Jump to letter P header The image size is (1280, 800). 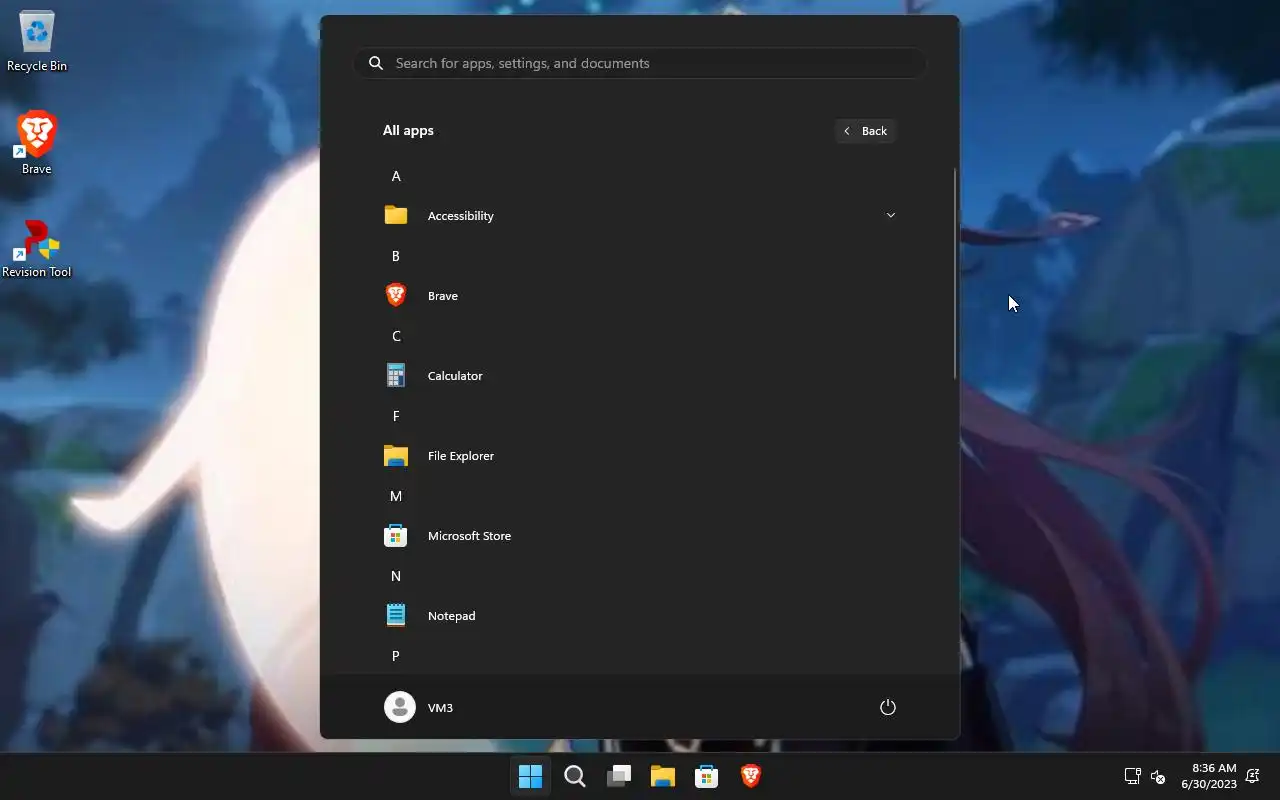(396, 656)
